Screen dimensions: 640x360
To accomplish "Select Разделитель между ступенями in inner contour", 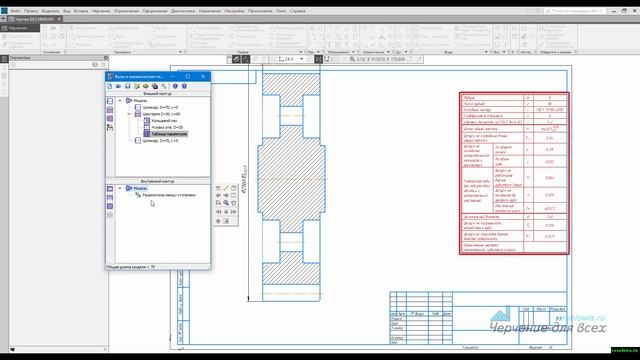I will [169, 195].
